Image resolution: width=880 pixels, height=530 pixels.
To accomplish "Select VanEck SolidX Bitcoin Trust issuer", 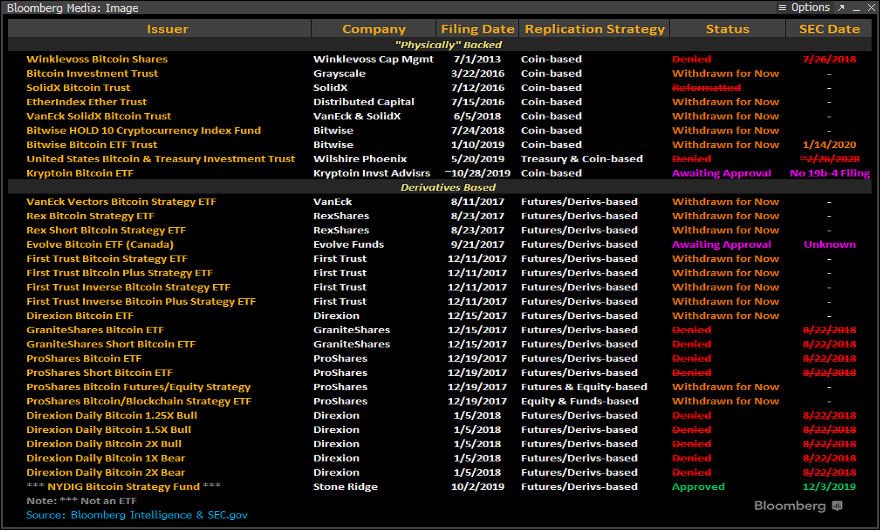I will 99,116.
